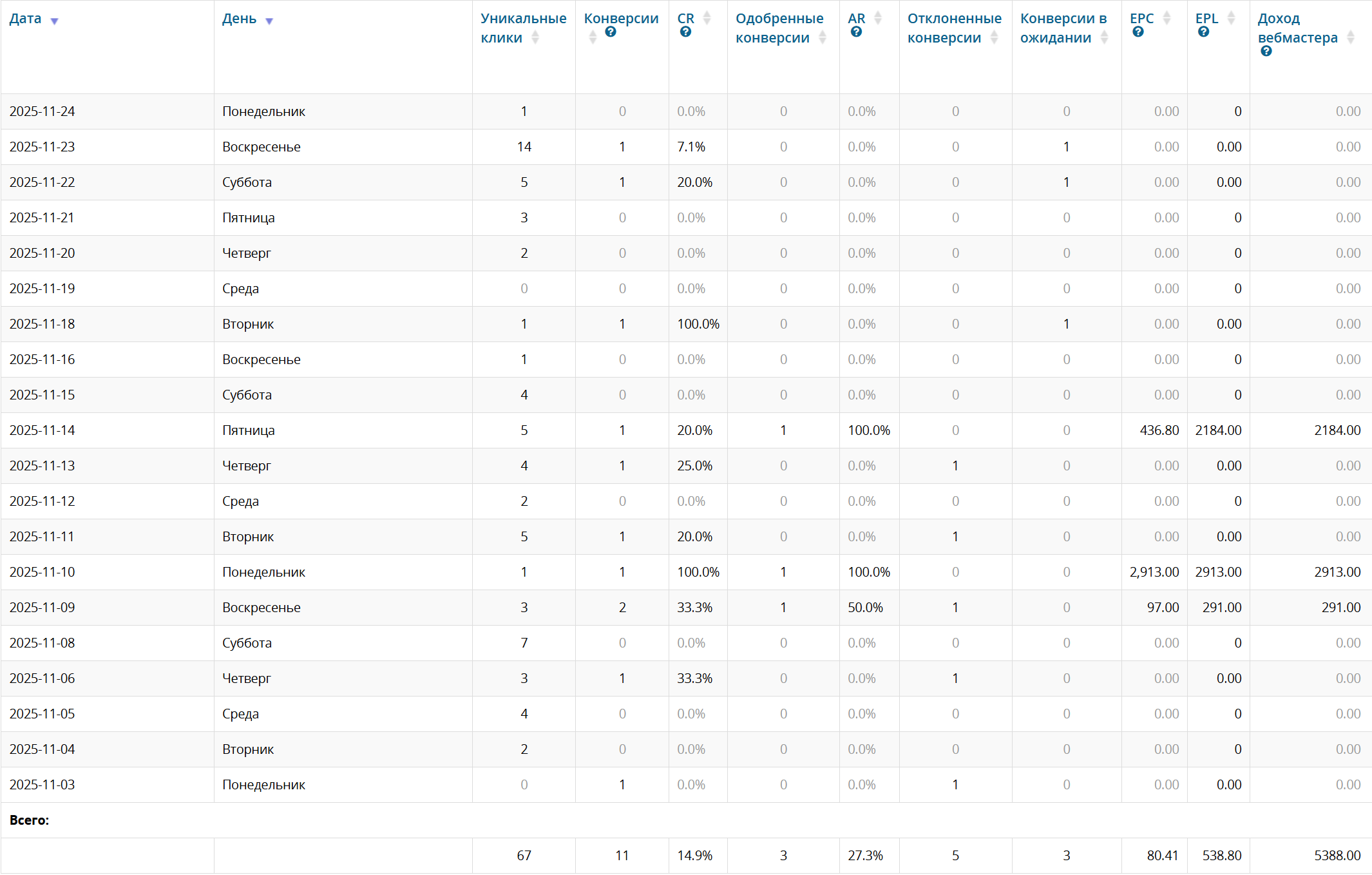Click the AR help question-mark icon

pos(856,32)
